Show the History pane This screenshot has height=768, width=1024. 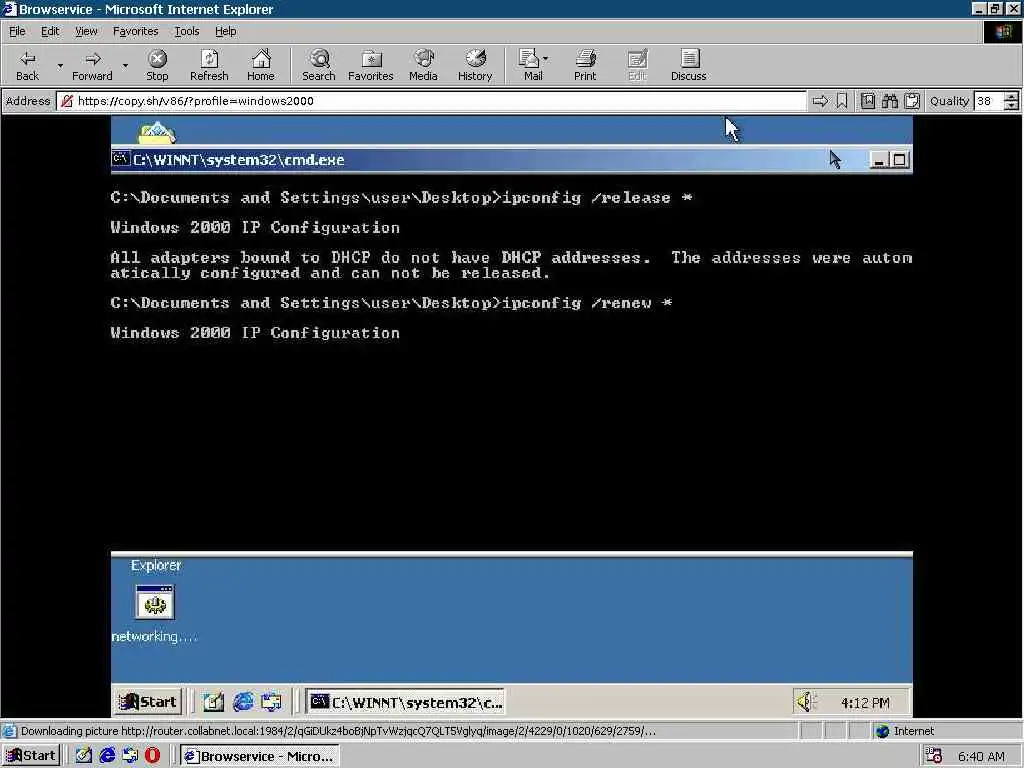click(x=475, y=65)
